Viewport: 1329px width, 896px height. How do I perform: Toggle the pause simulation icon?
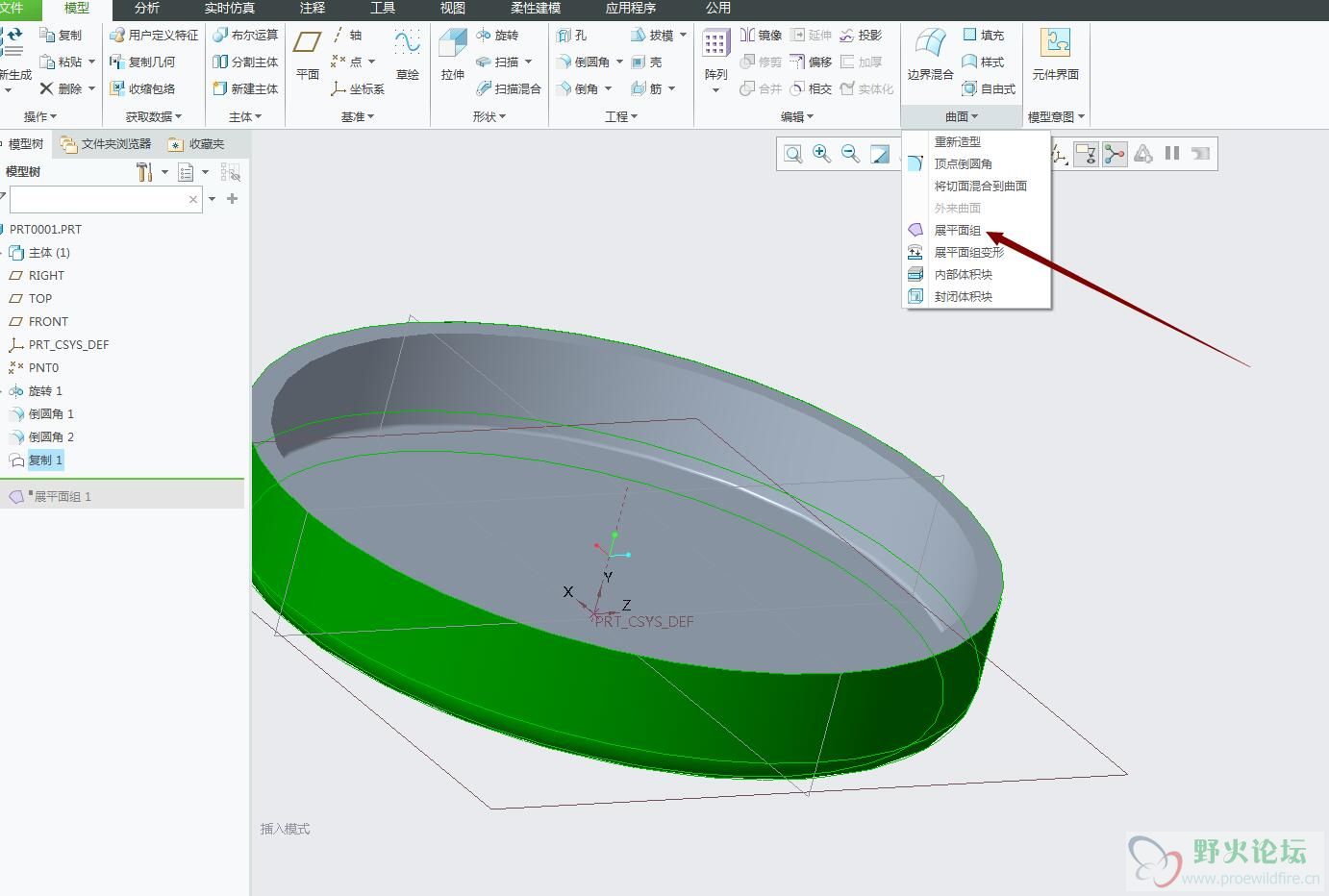pos(1172,154)
